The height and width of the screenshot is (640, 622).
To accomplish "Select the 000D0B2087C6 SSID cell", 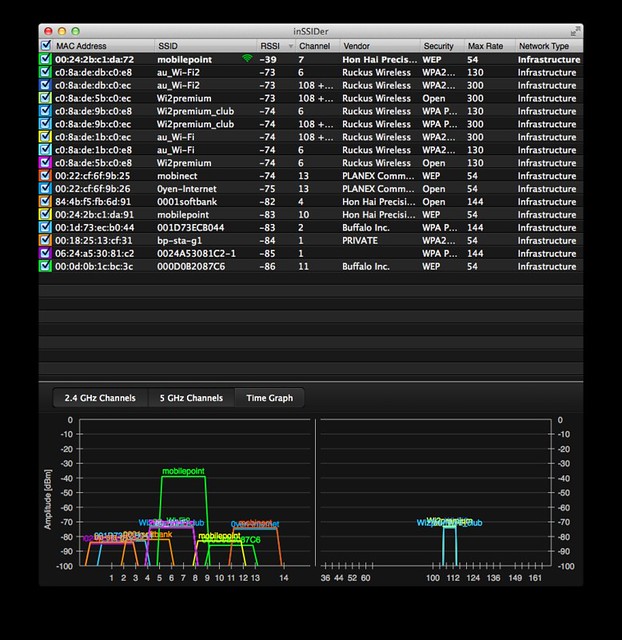I will 191,267.
